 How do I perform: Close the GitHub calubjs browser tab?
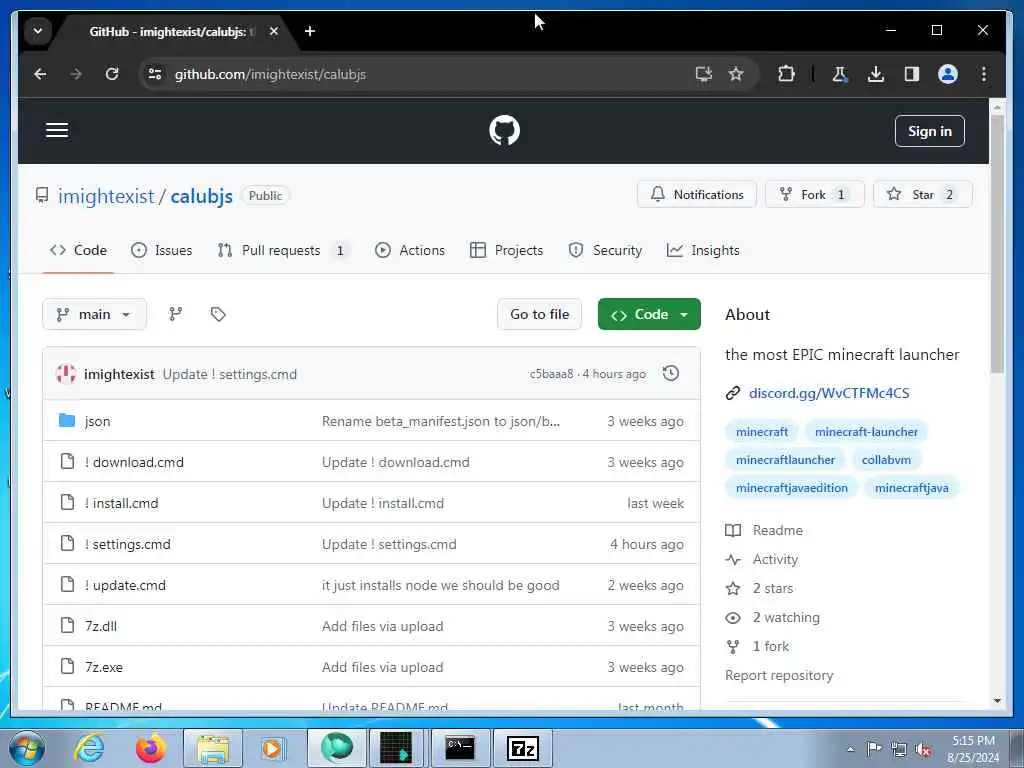(274, 31)
